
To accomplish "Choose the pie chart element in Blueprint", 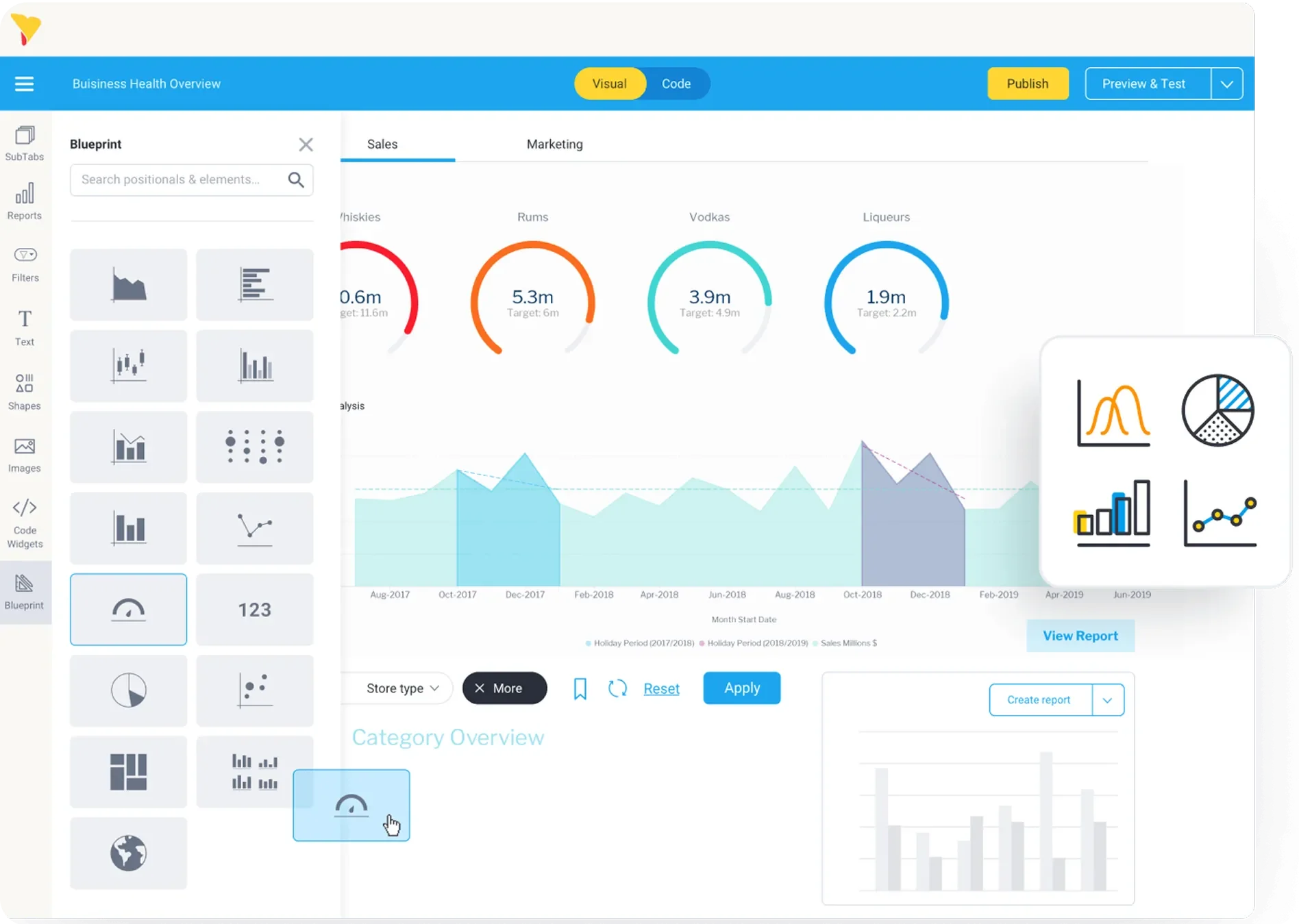I will pos(128,690).
